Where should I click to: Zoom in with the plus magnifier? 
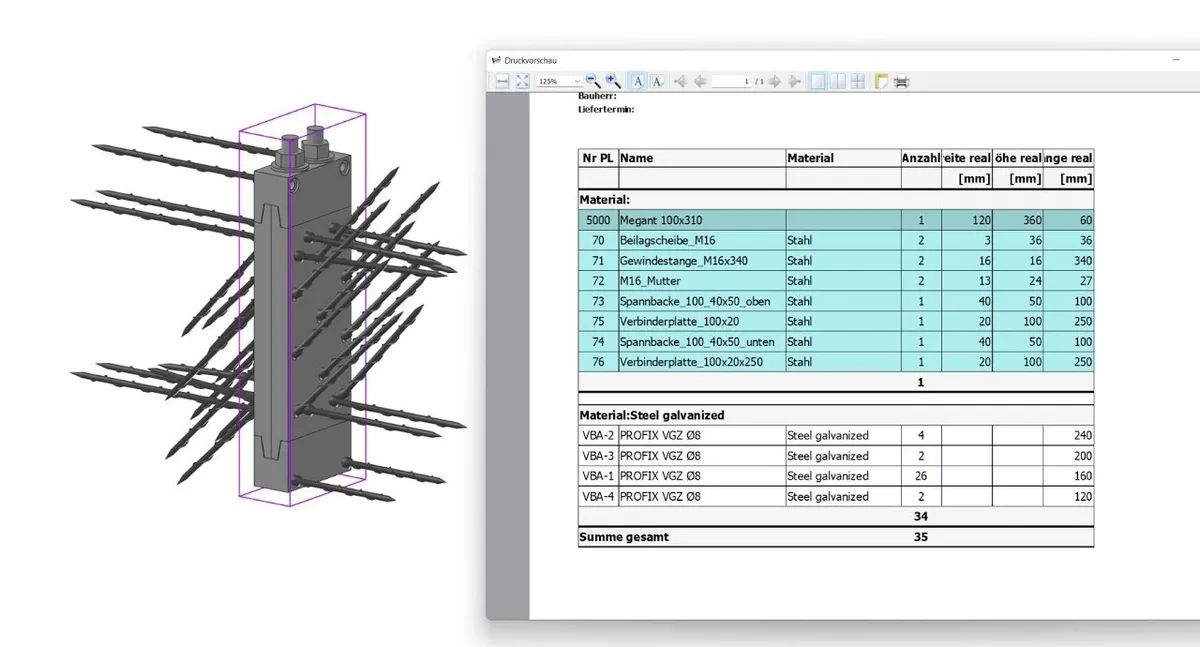[x=614, y=81]
